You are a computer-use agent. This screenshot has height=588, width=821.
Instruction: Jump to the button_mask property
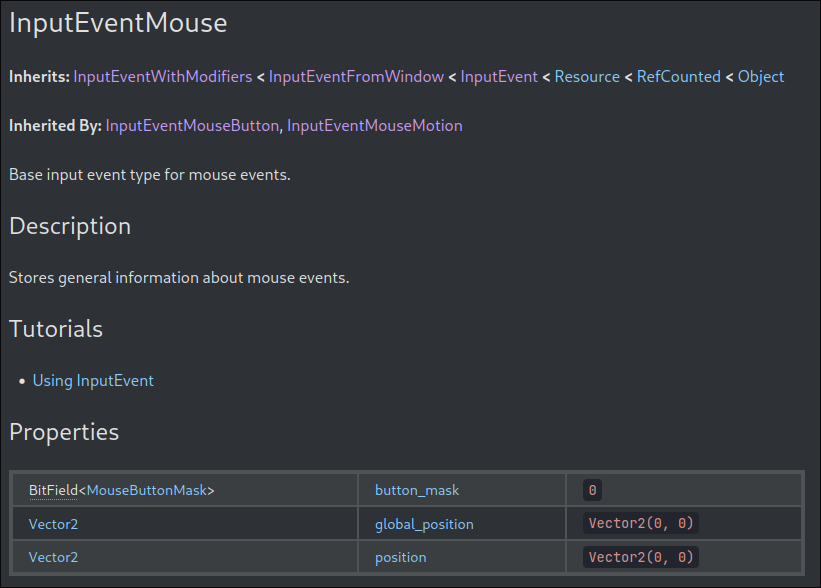coord(417,490)
